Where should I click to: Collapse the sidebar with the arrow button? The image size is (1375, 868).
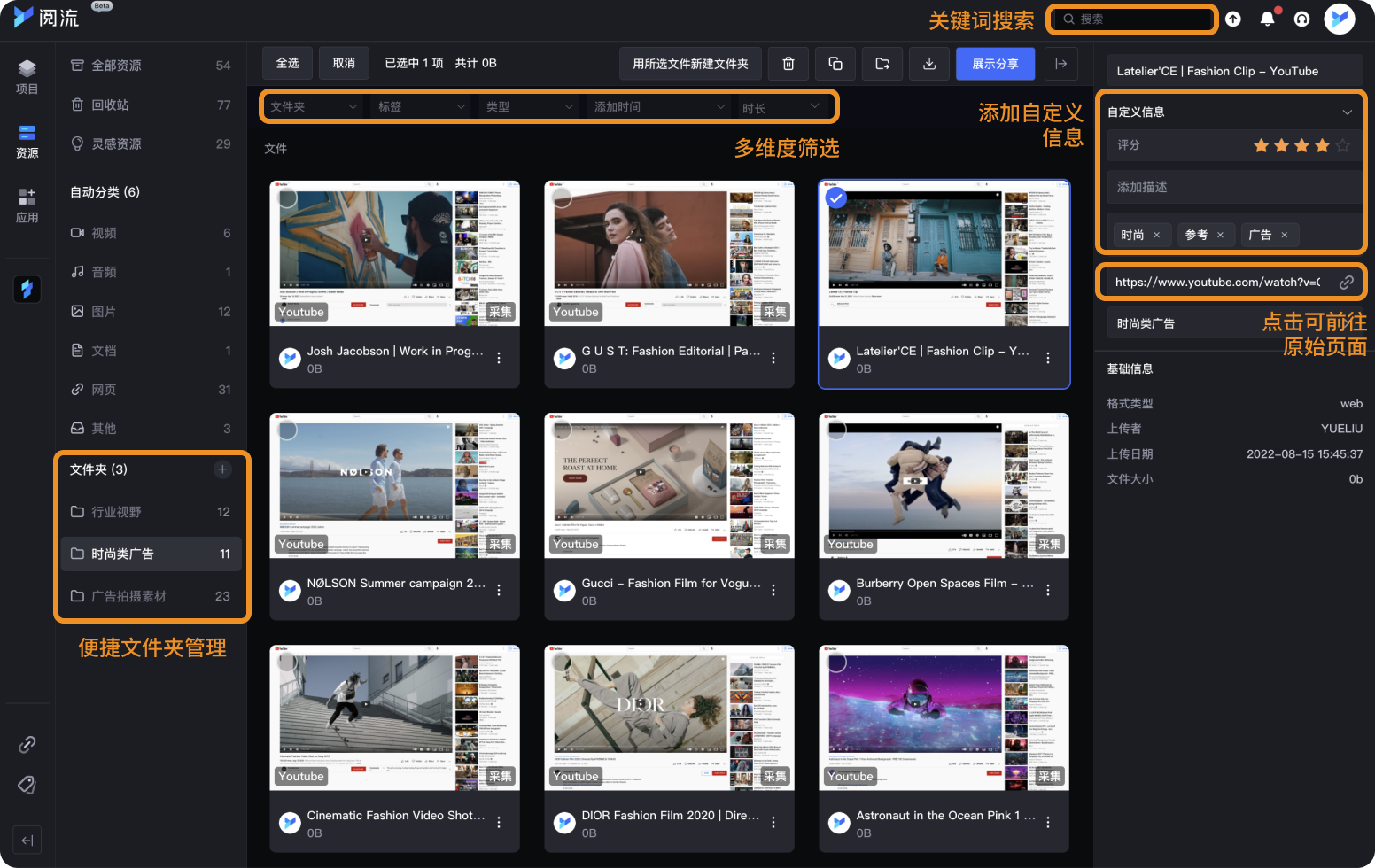tap(27, 841)
